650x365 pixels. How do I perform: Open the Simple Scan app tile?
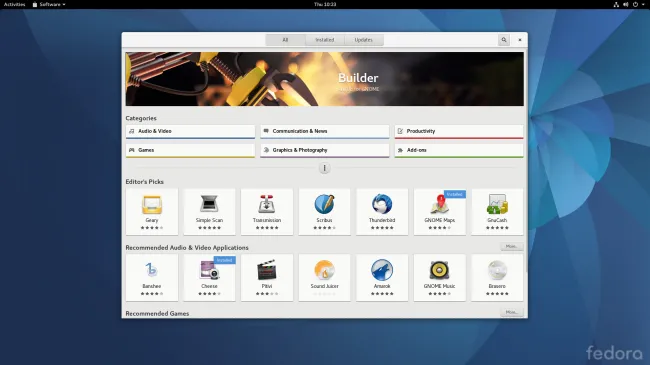209,212
